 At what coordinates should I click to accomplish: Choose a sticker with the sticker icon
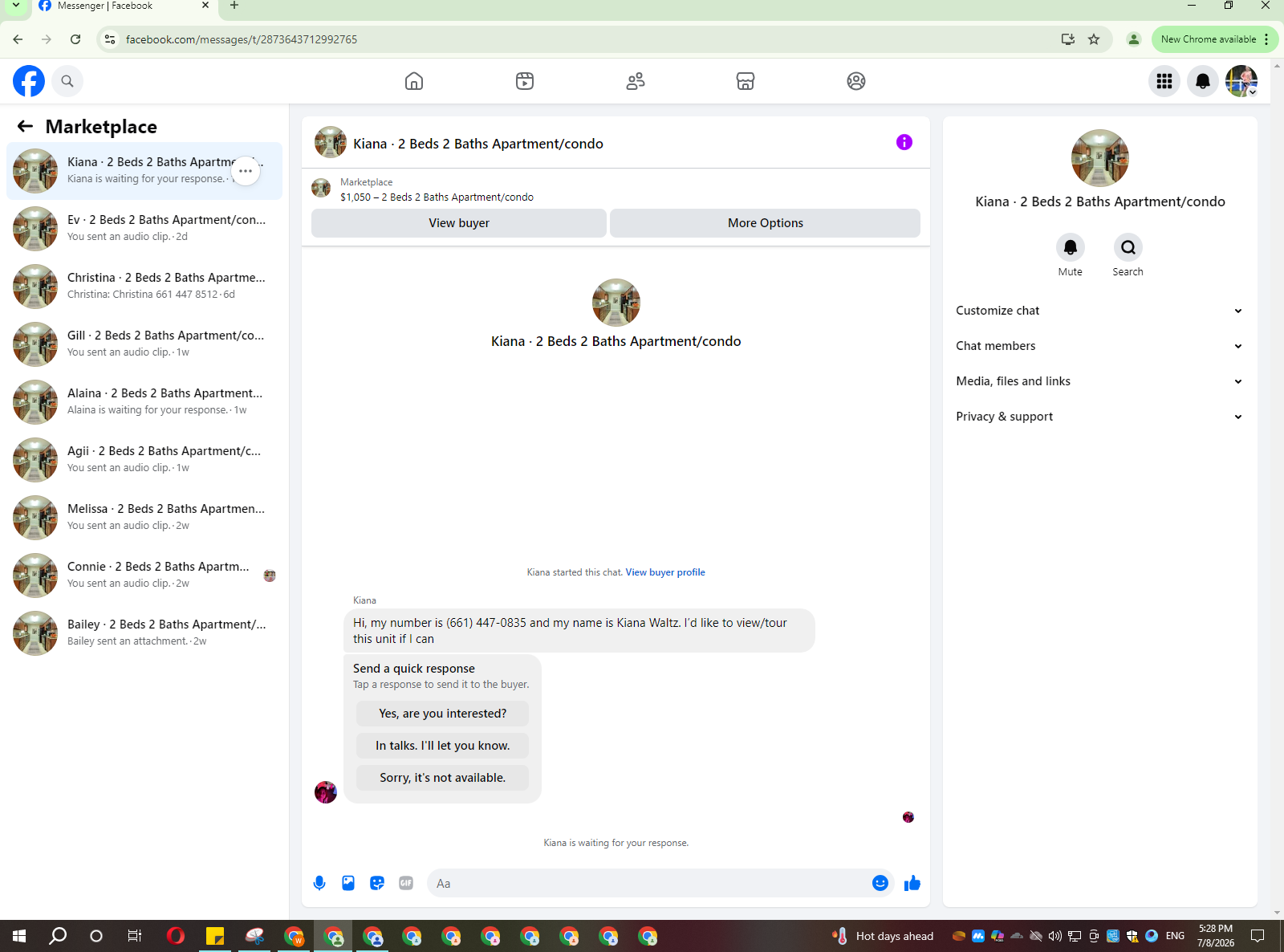(377, 883)
